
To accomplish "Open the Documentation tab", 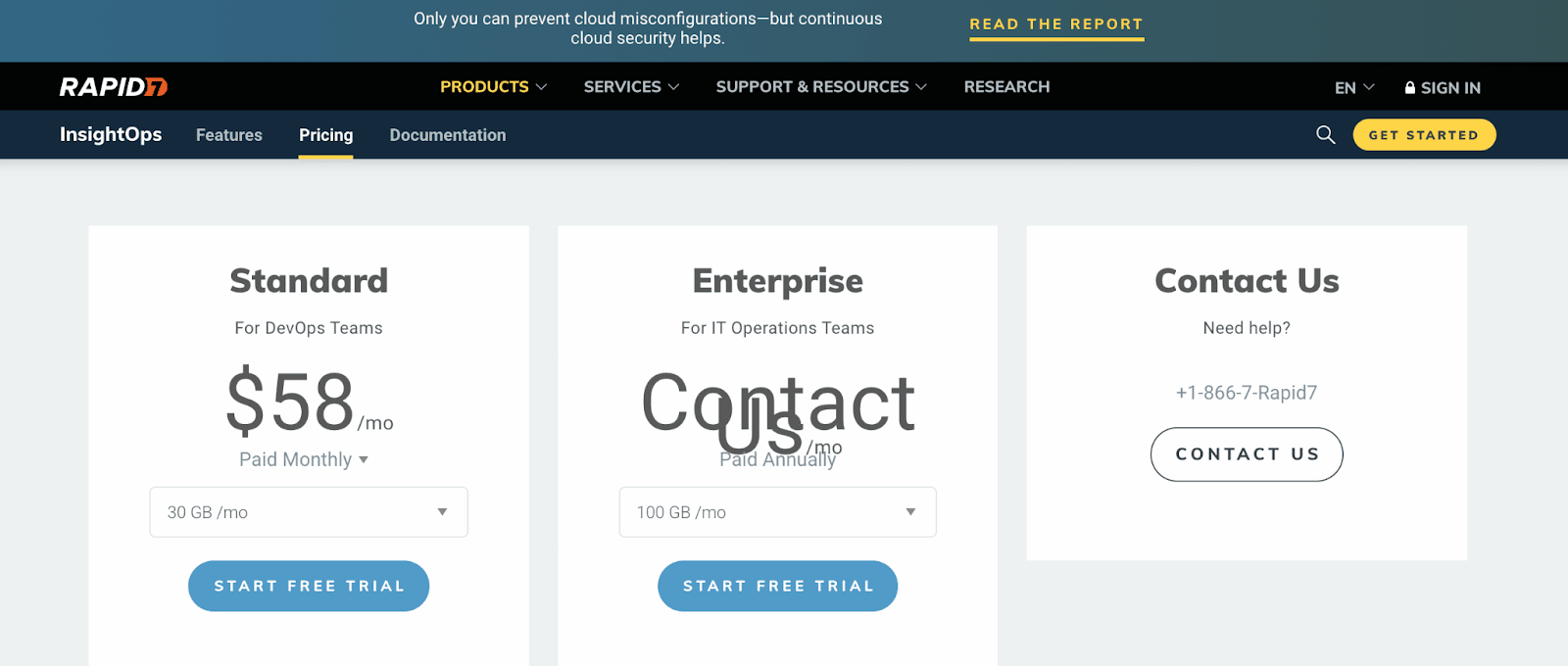I will [x=448, y=135].
